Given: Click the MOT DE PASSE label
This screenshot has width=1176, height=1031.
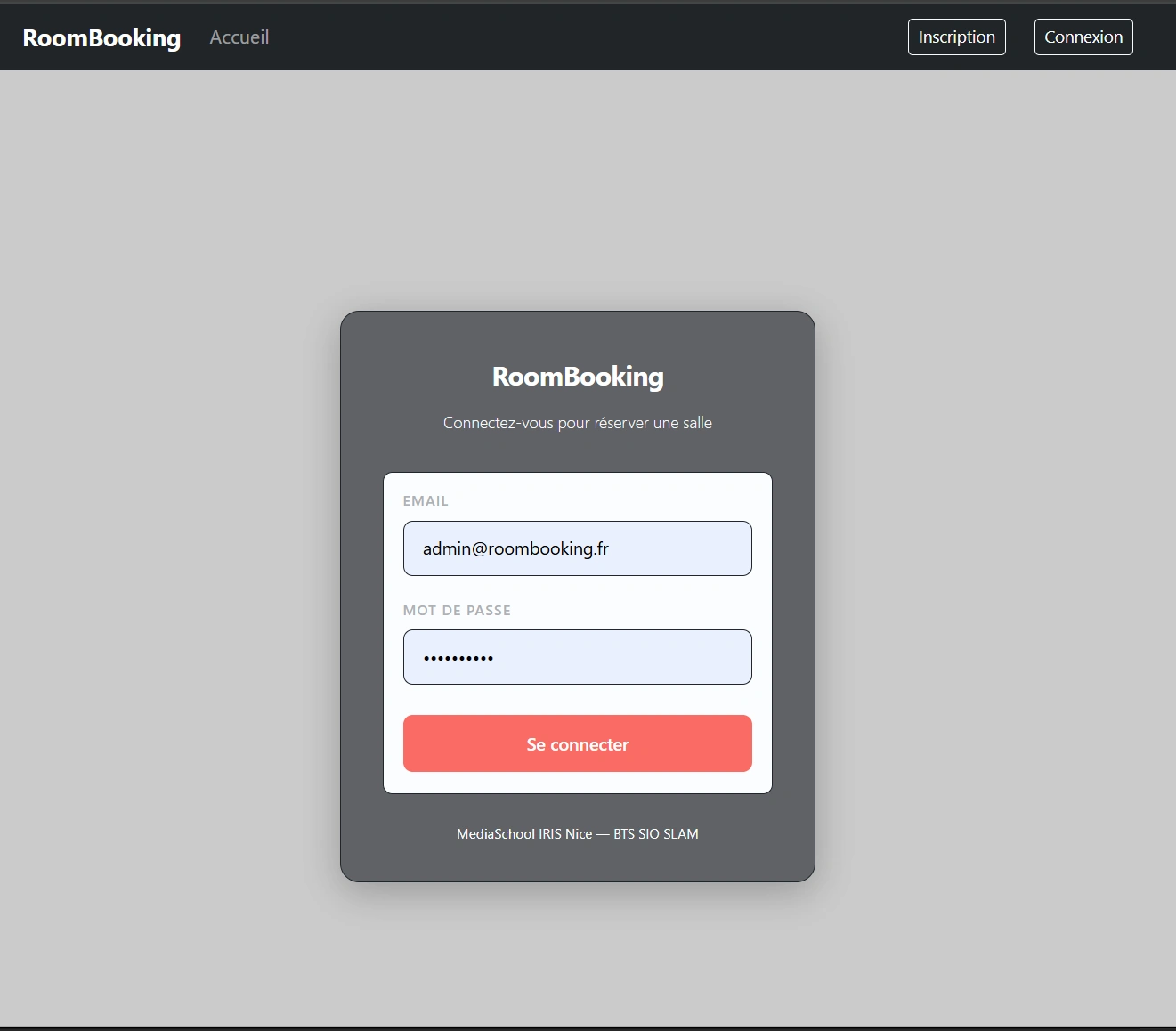Looking at the screenshot, I should coord(457,610).
